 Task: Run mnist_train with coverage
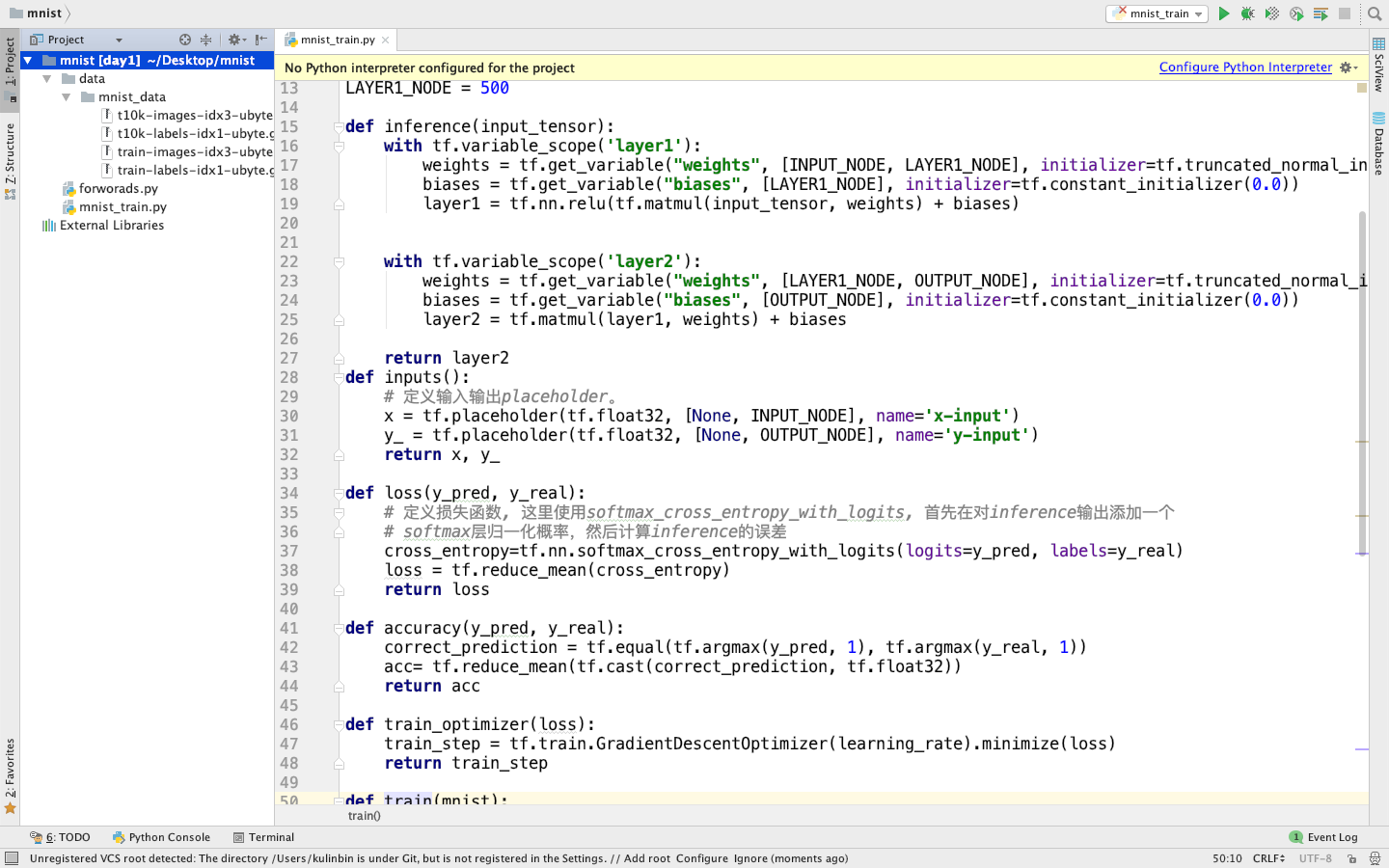1272,14
